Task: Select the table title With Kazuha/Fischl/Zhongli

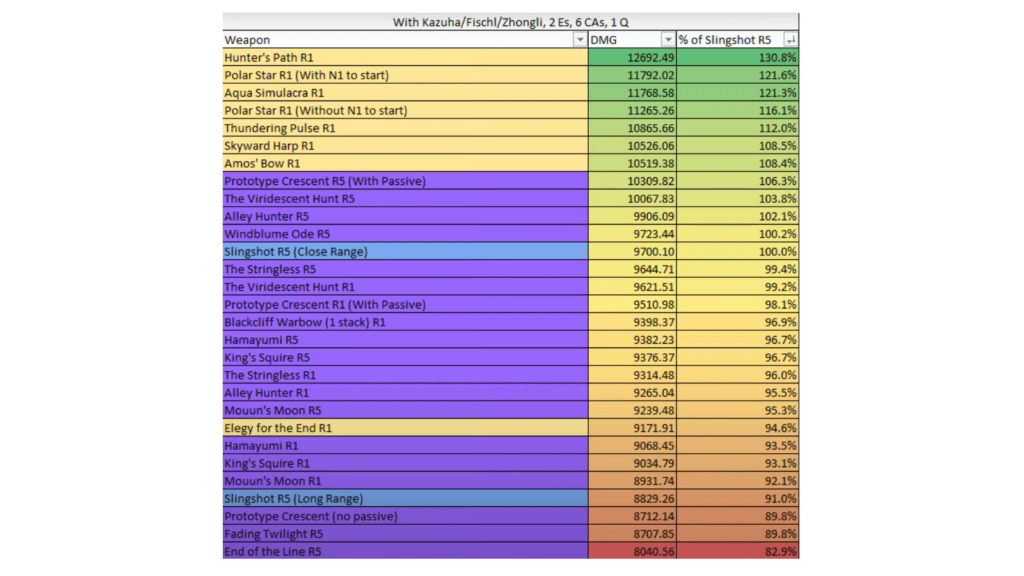Action: pos(511,22)
